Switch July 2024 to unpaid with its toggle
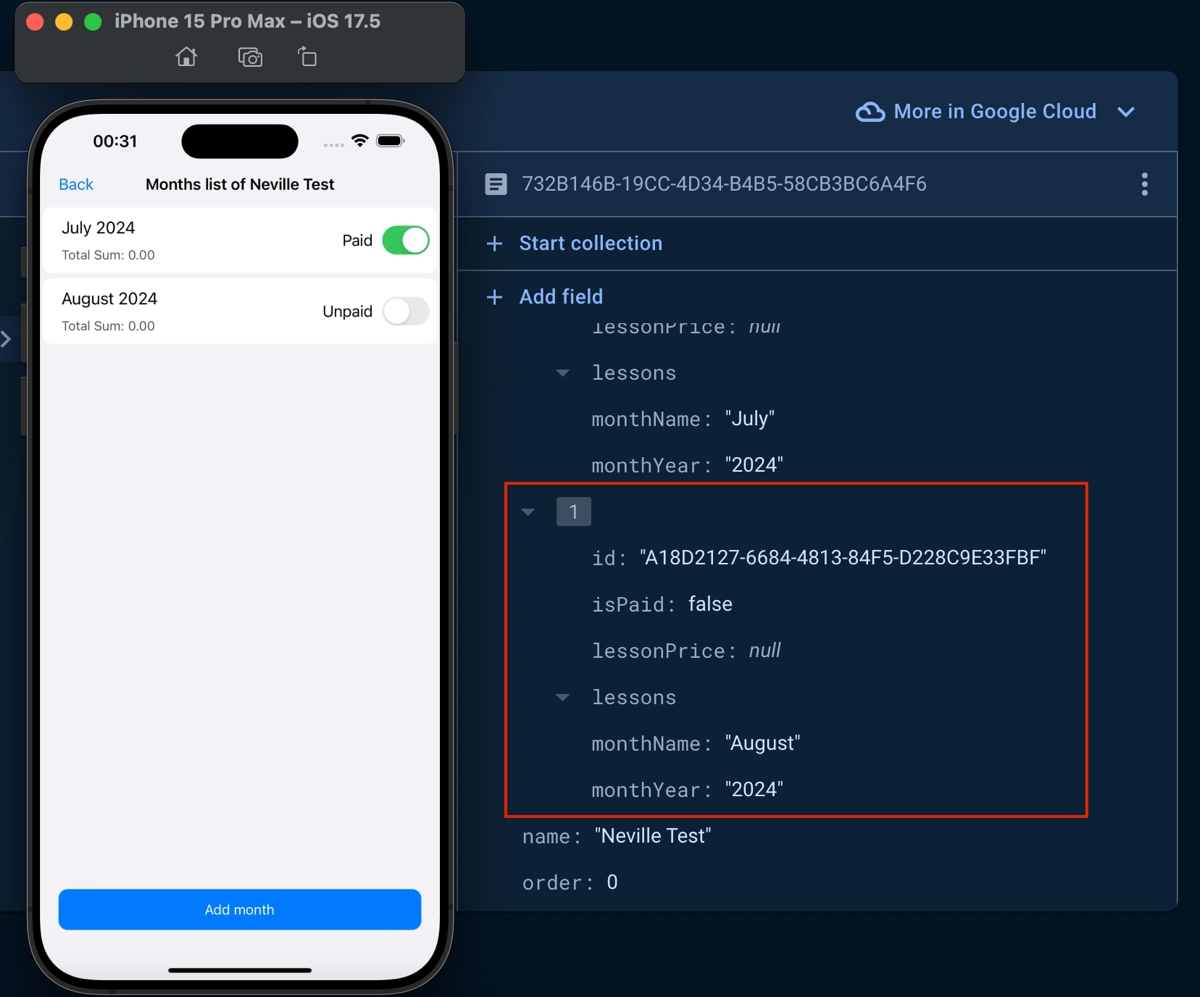Viewport: 1200px width, 997px height. [x=405, y=240]
